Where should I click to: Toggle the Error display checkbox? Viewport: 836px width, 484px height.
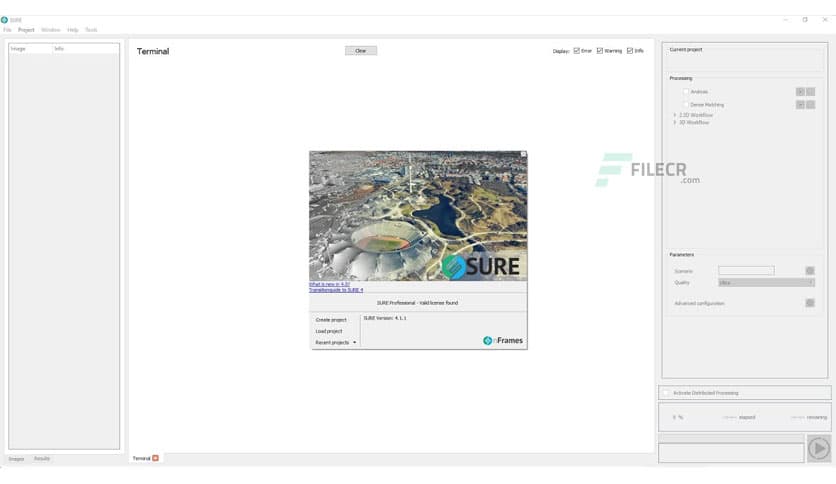point(576,51)
